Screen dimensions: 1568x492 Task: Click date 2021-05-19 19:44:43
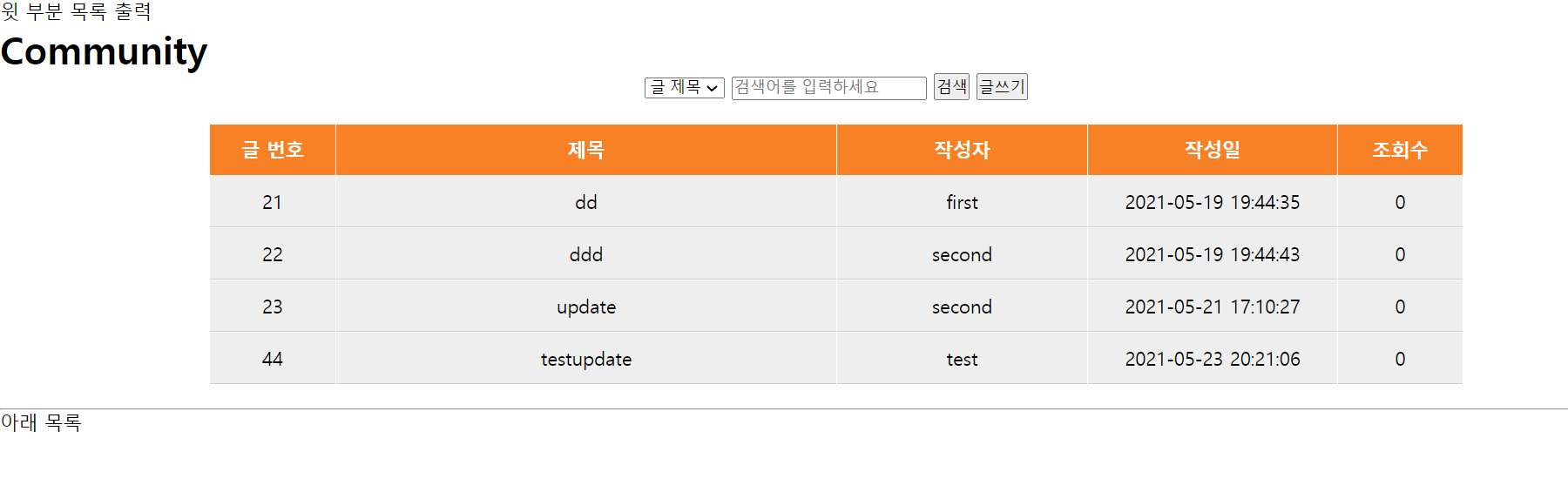click(x=1213, y=254)
